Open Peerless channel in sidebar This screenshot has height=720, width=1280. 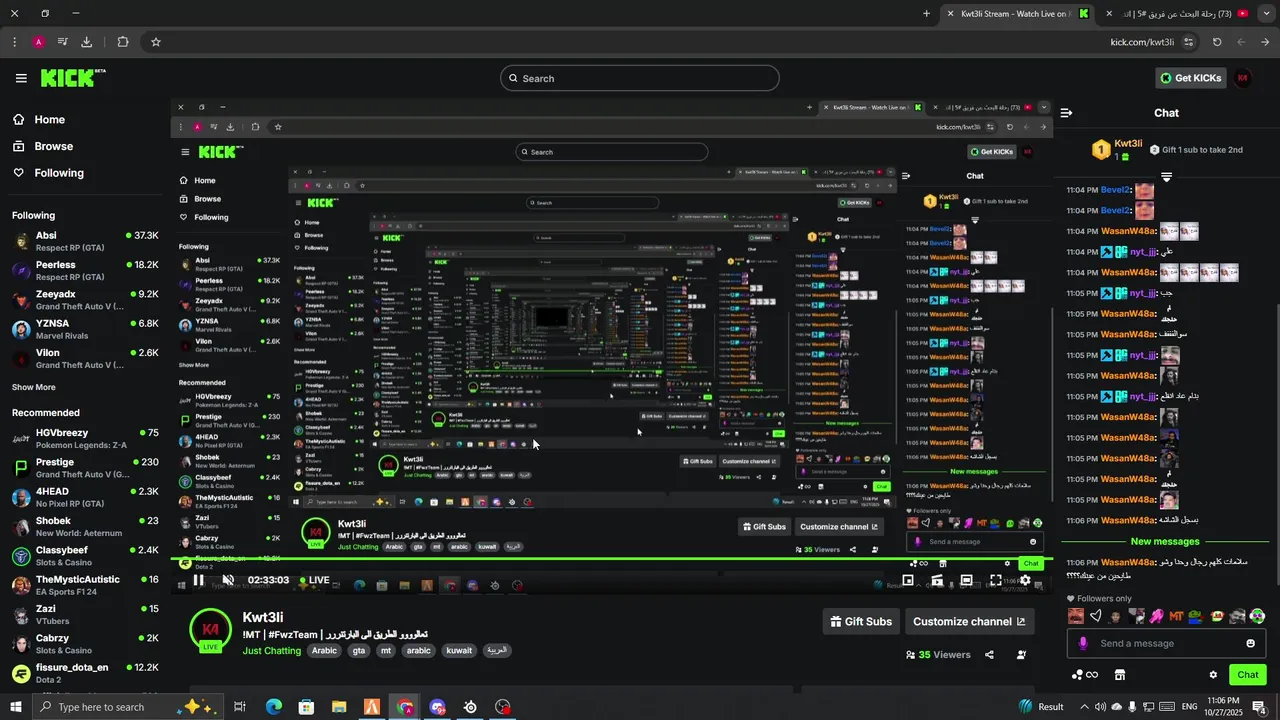click(x=85, y=270)
